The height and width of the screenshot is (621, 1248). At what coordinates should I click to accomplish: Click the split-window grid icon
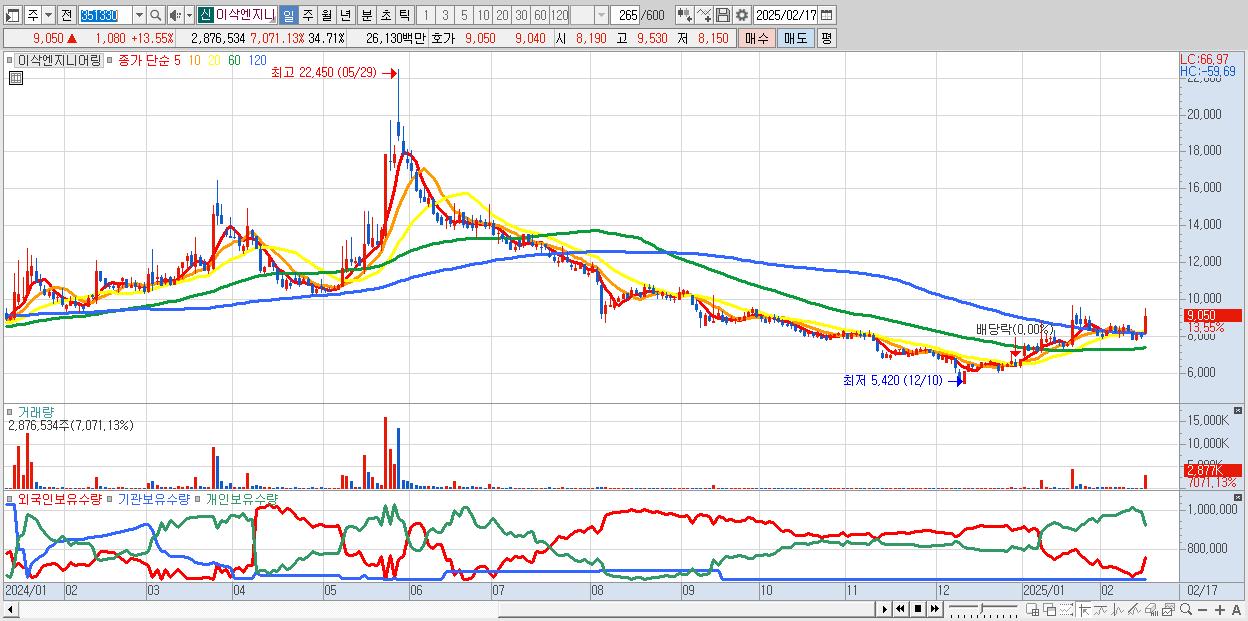pyautogui.click(x=1033, y=609)
